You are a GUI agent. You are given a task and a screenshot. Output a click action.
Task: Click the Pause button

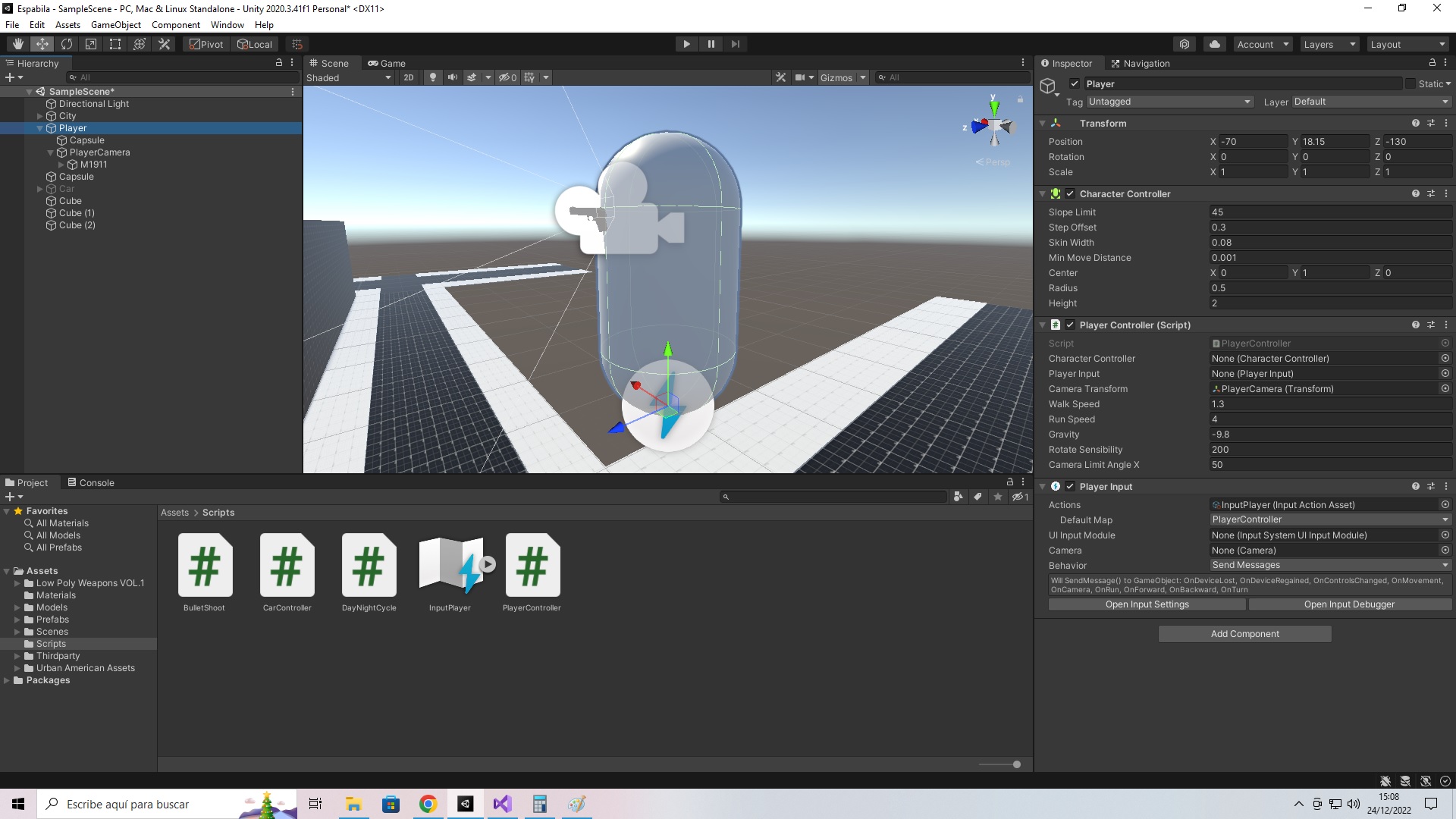coord(711,44)
